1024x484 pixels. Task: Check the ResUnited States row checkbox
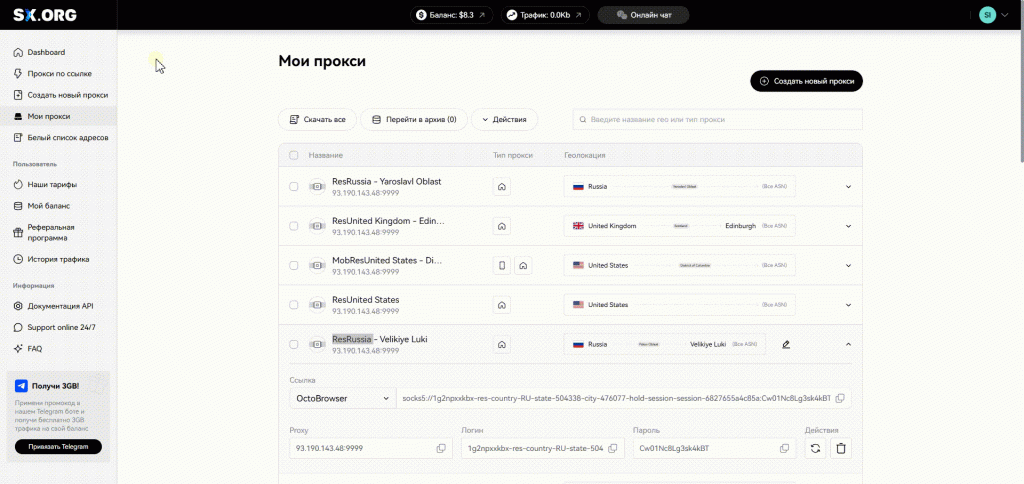(x=294, y=305)
